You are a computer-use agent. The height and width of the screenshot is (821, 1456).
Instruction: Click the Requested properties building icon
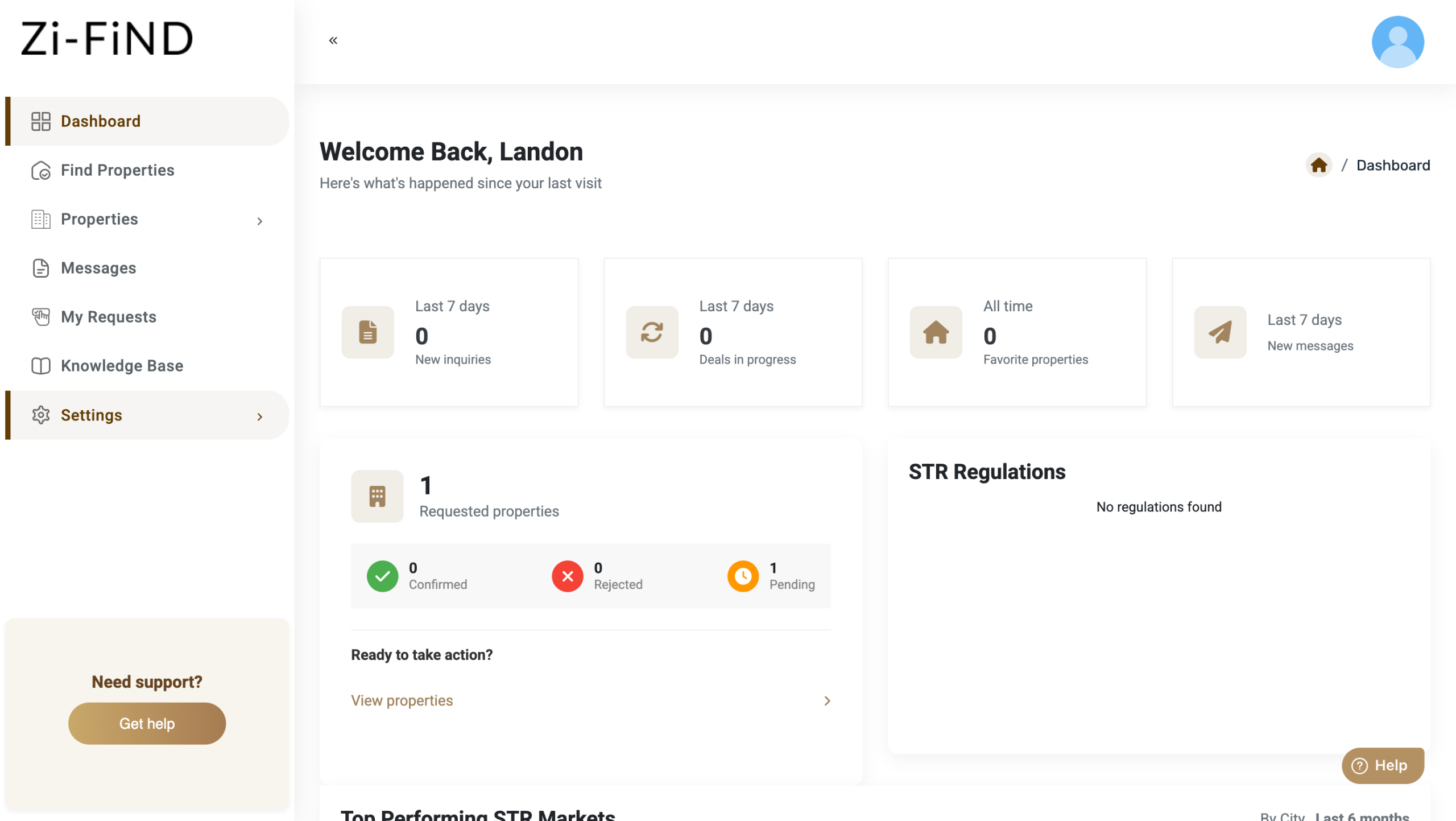tap(377, 496)
